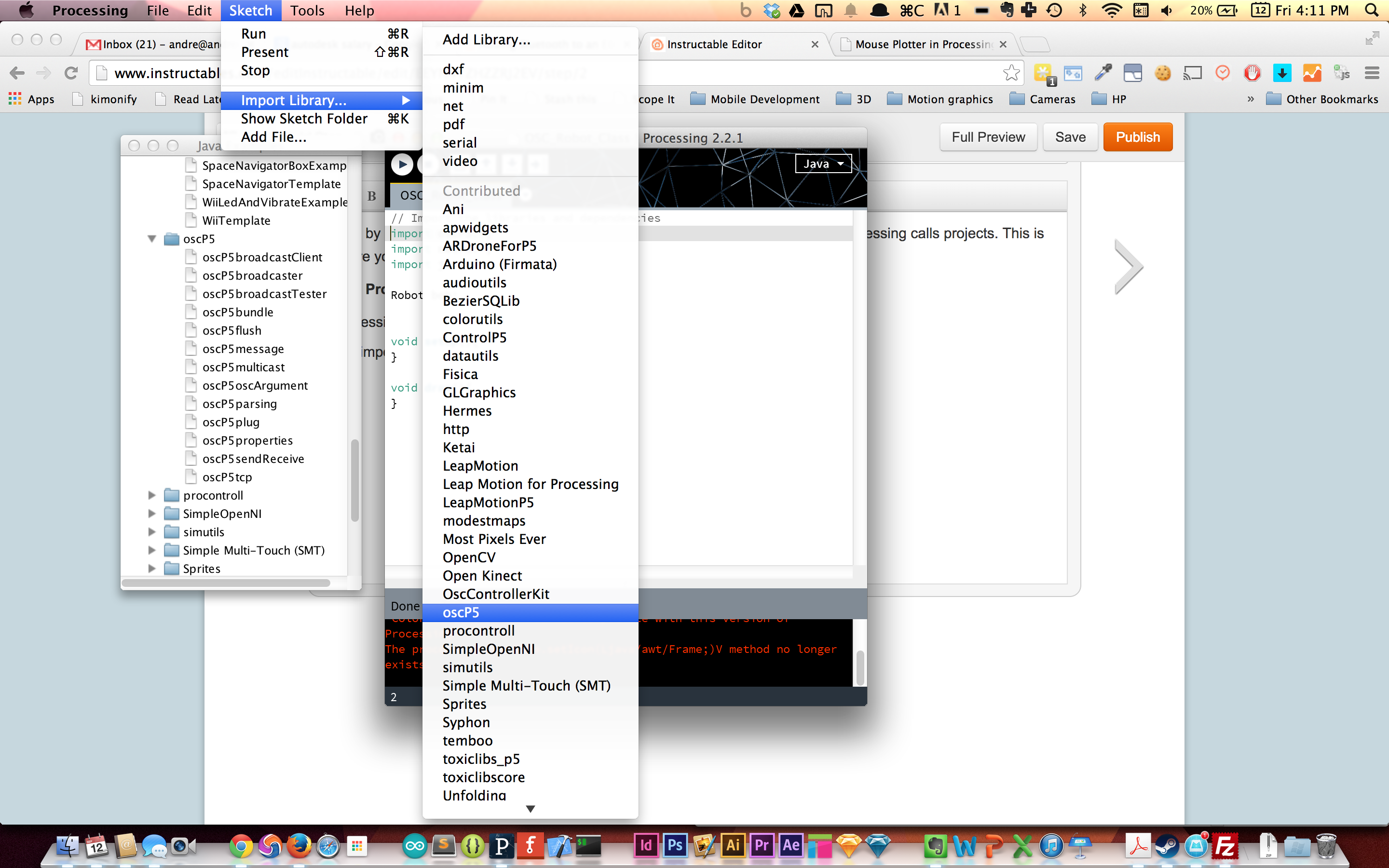The image size is (1389, 868).
Task: Expand the procontroll folder
Action: (x=152, y=495)
